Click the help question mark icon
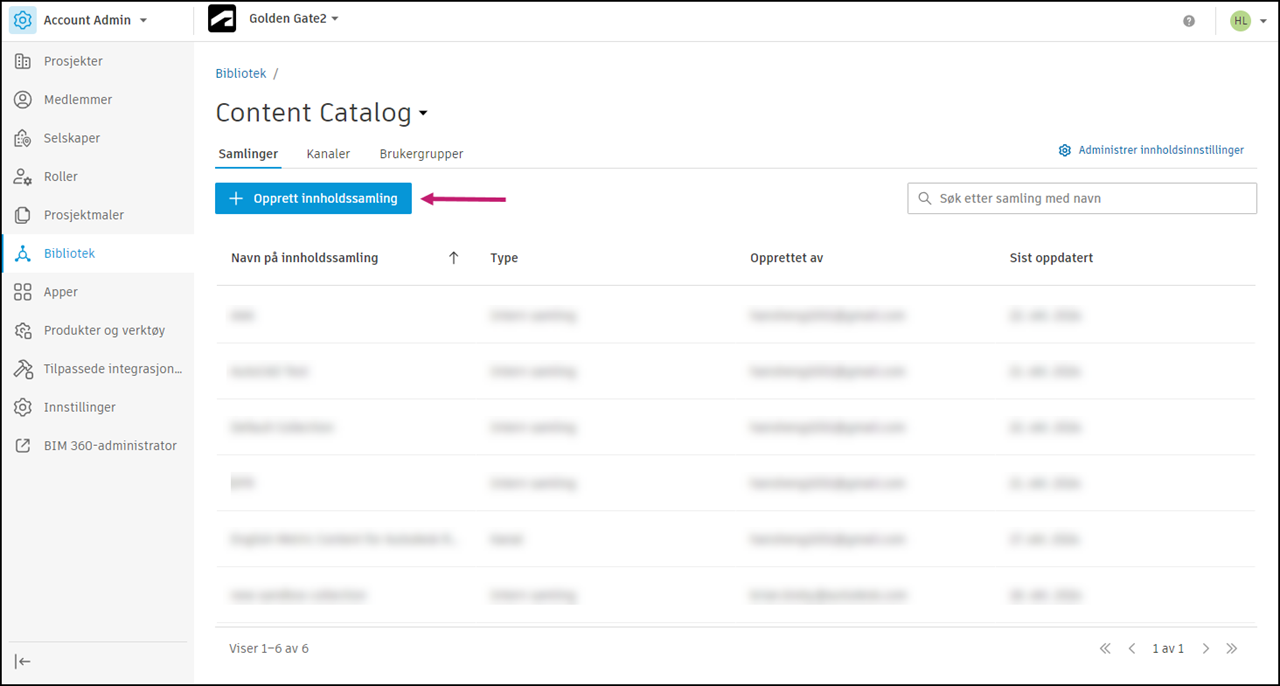1280x686 pixels. tap(1189, 21)
